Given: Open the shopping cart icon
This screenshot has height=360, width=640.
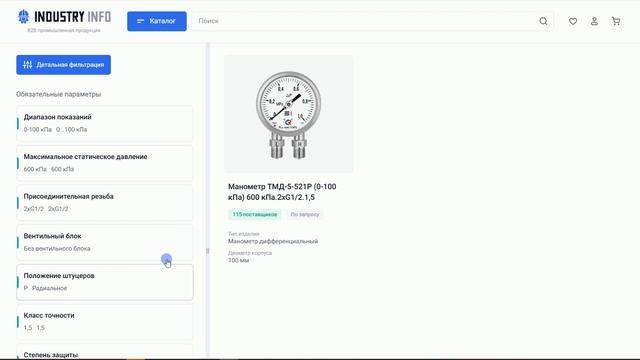Looking at the screenshot, I should click(x=616, y=21).
